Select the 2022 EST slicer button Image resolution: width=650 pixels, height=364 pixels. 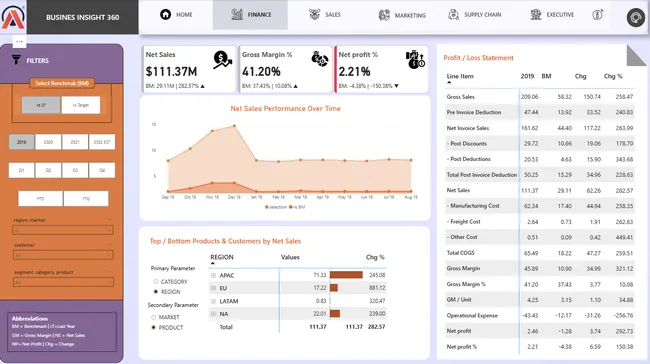[x=102, y=142]
